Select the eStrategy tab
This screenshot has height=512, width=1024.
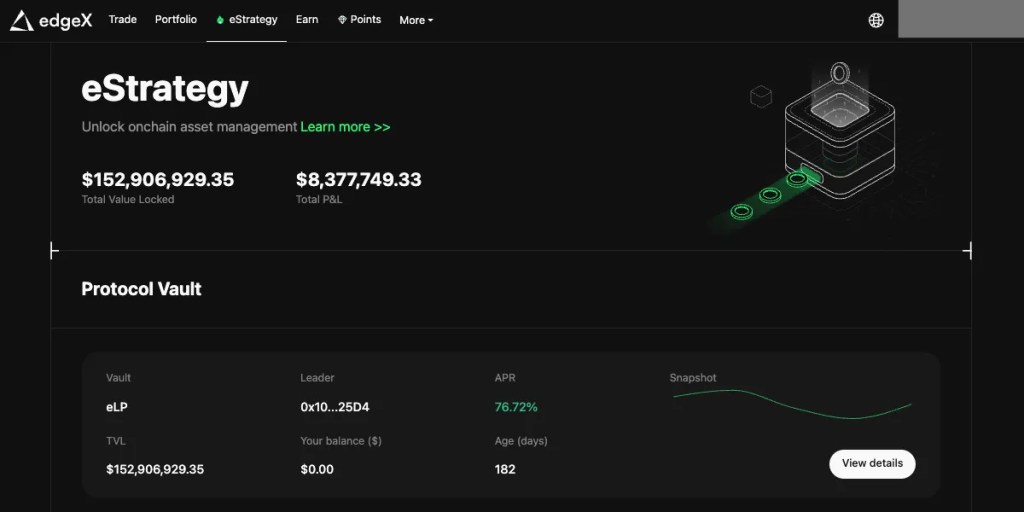pos(247,20)
